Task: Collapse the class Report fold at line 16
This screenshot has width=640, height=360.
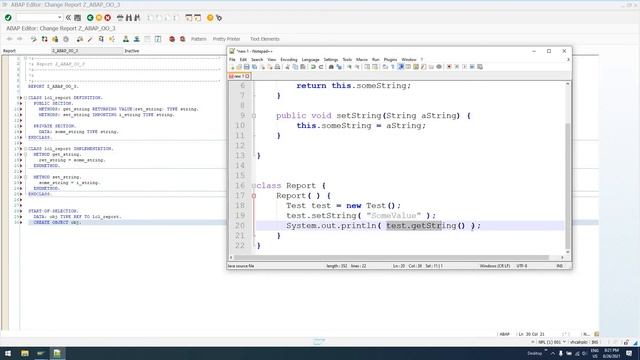Action: tap(253, 186)
